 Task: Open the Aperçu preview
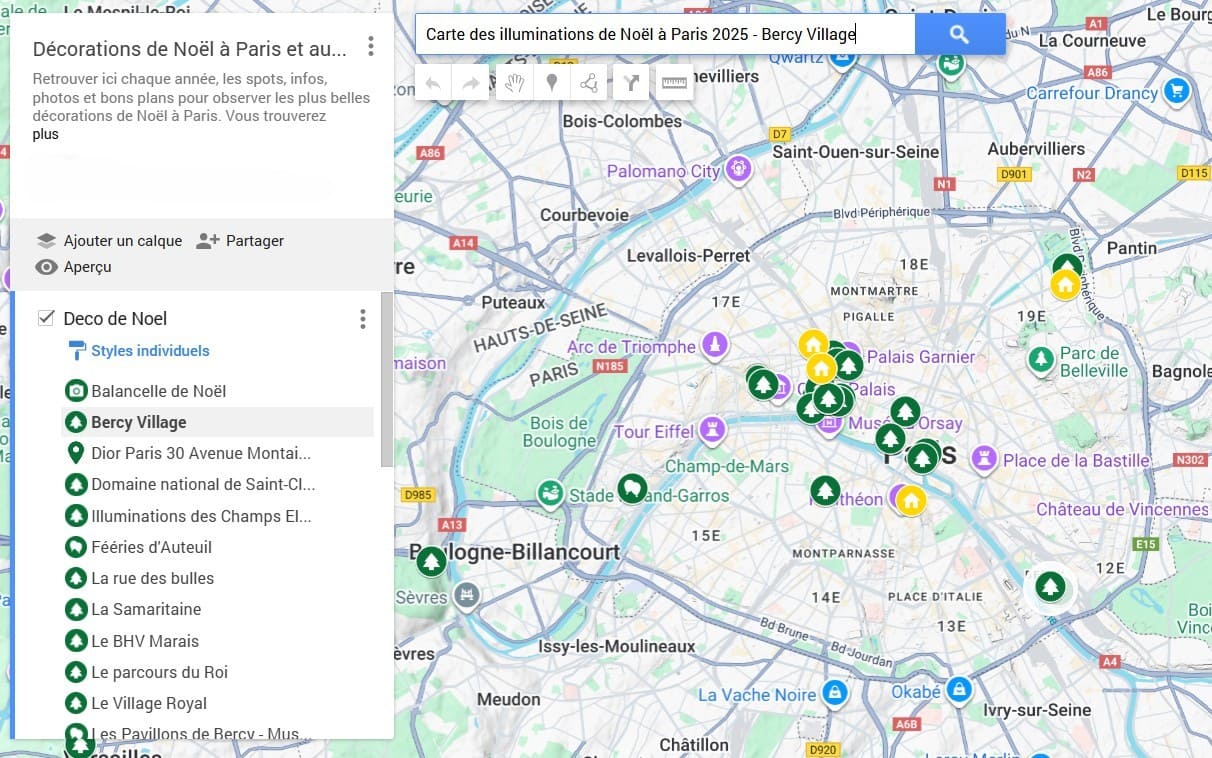point(74,267)
